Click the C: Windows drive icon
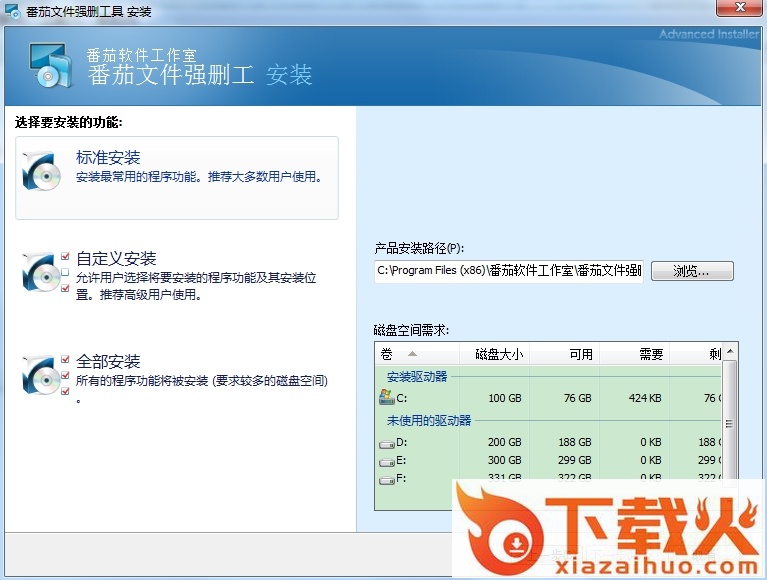 tap(386, 397)
